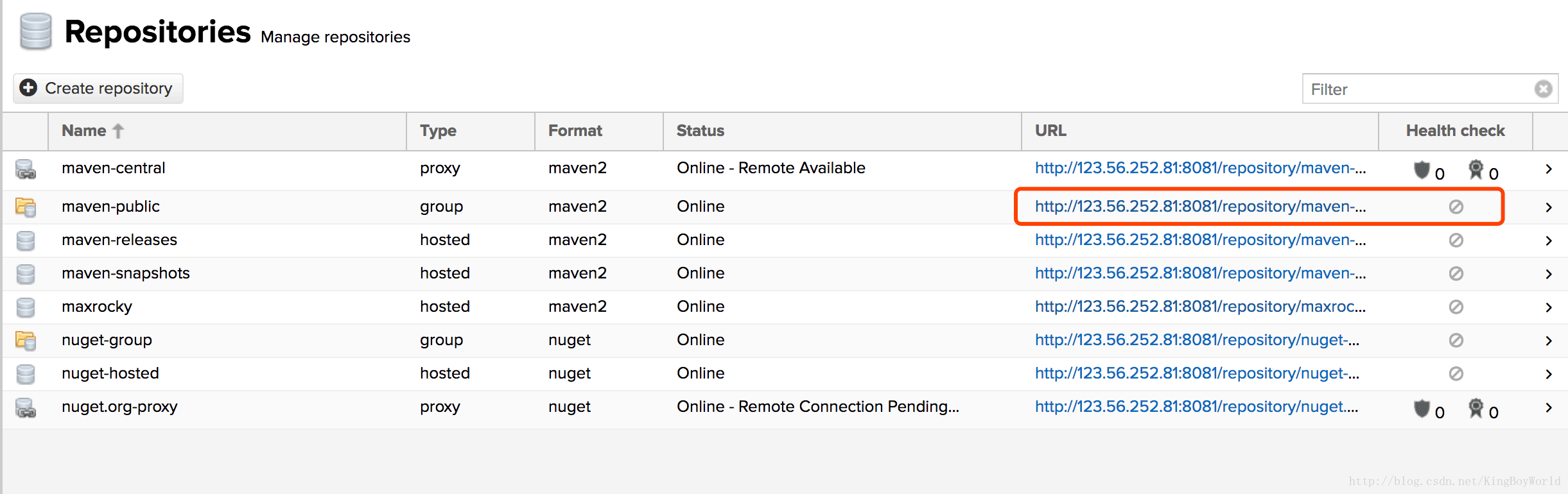Expand the nuget-hosted row chevron
This screenshot has width=1568, height=494.
[1549, 374]
